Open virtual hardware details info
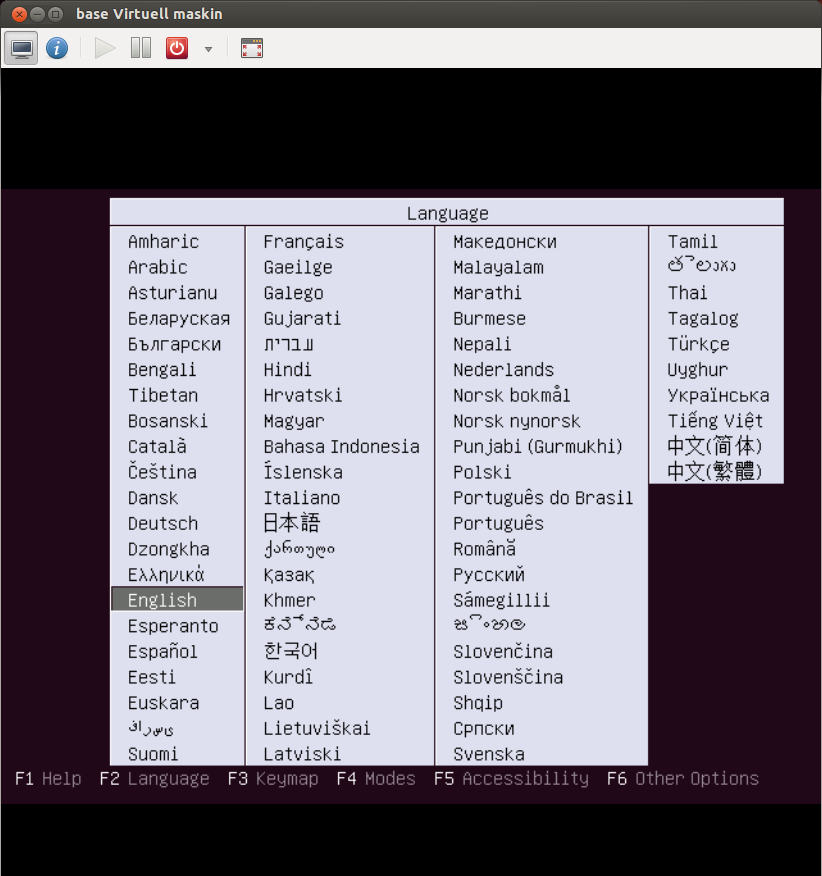 [x=57, y=48]
